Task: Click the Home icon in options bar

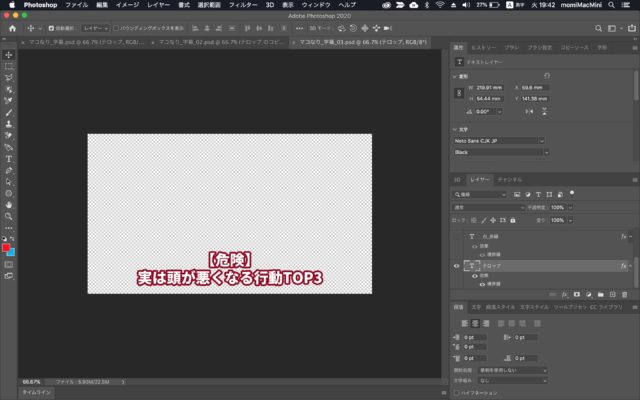Action: coord(10,29)
